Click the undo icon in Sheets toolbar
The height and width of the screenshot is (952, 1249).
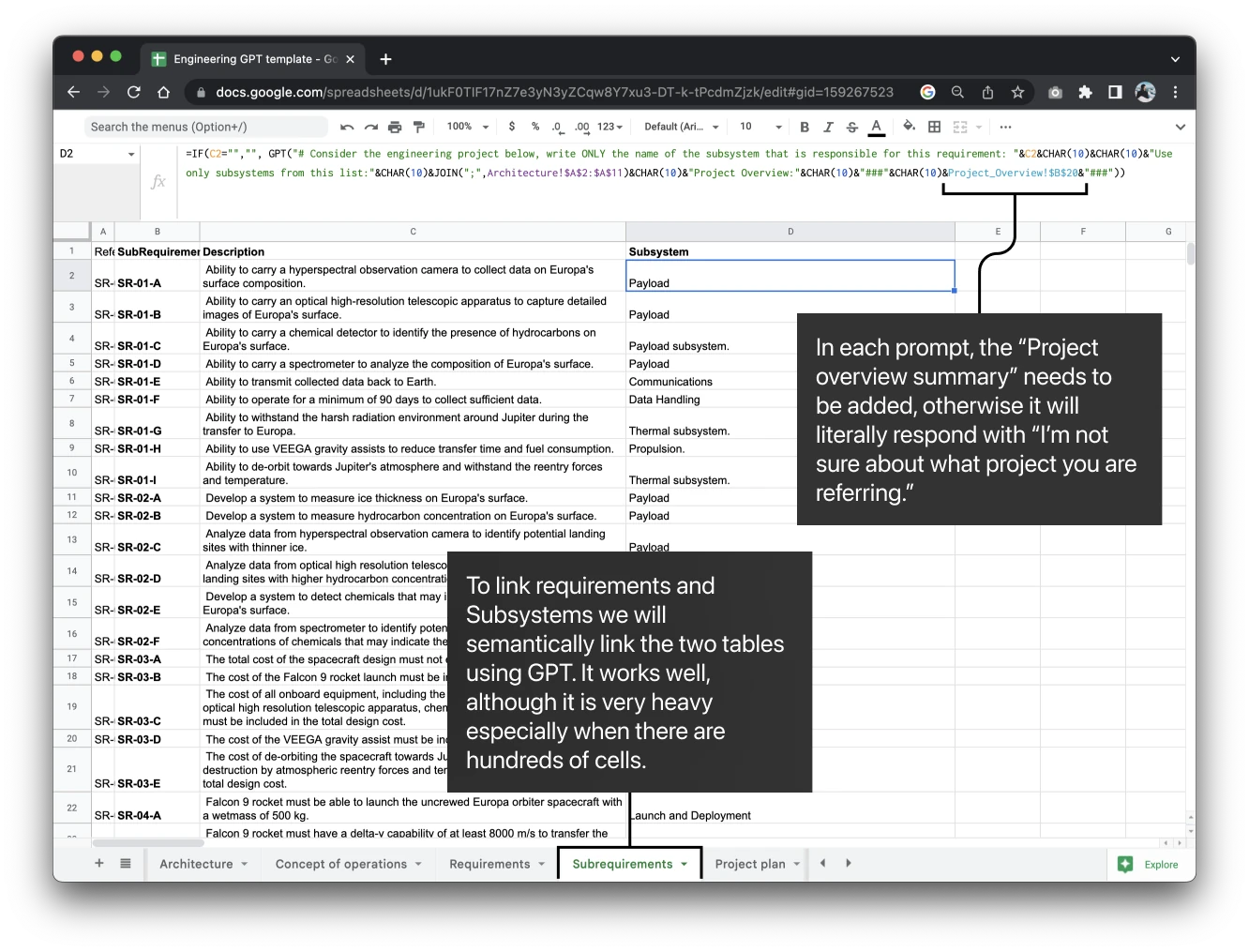pyautogui.click(x=347, y=127)
